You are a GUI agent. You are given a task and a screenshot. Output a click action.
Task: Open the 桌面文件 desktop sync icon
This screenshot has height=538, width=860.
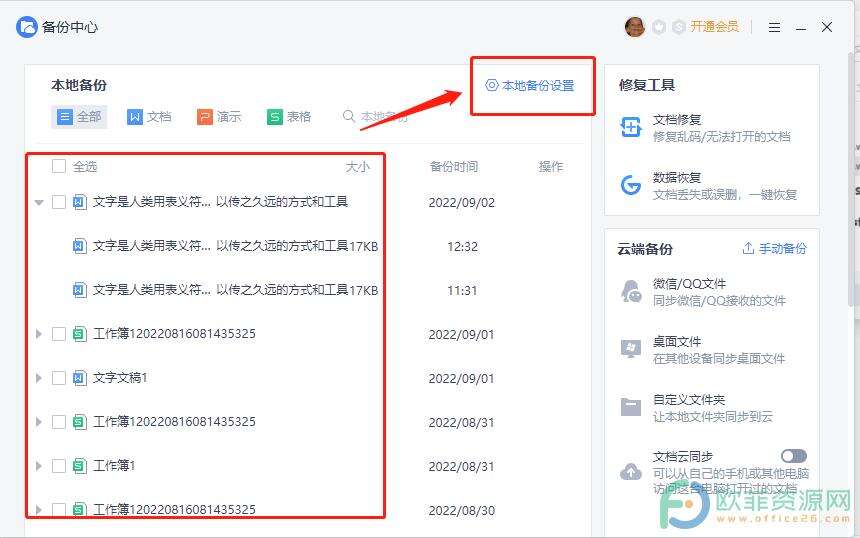(x=631, y=349)
